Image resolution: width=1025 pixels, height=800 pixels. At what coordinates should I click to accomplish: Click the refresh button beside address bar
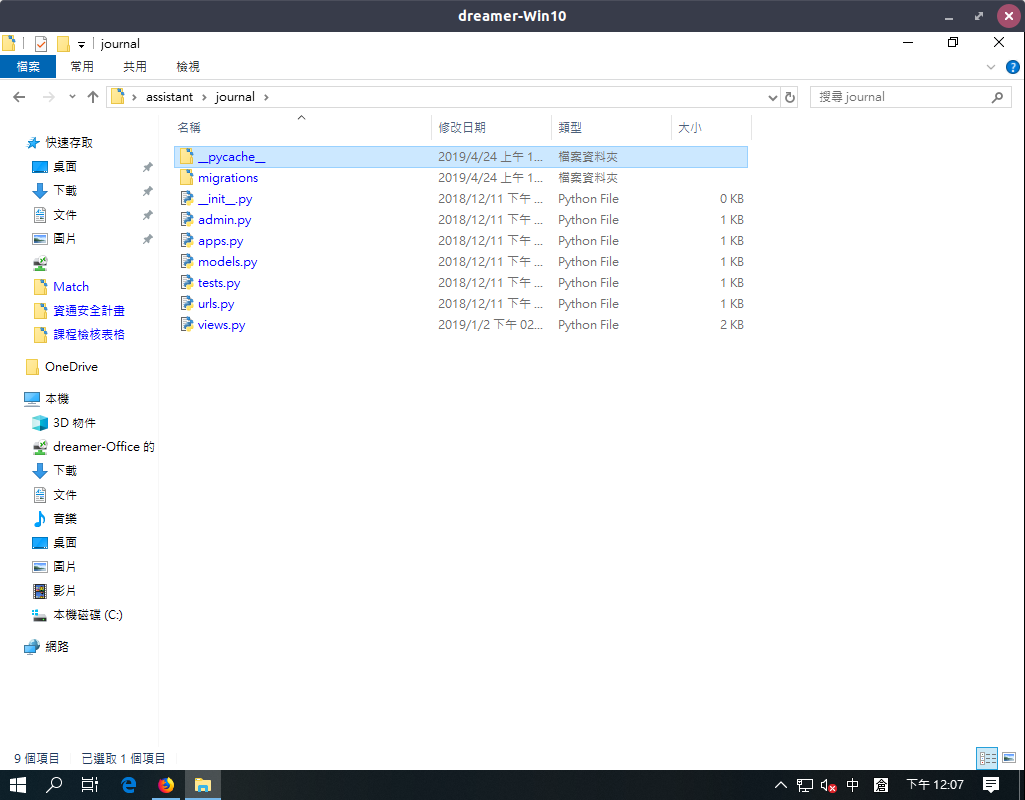pos(790,97)
